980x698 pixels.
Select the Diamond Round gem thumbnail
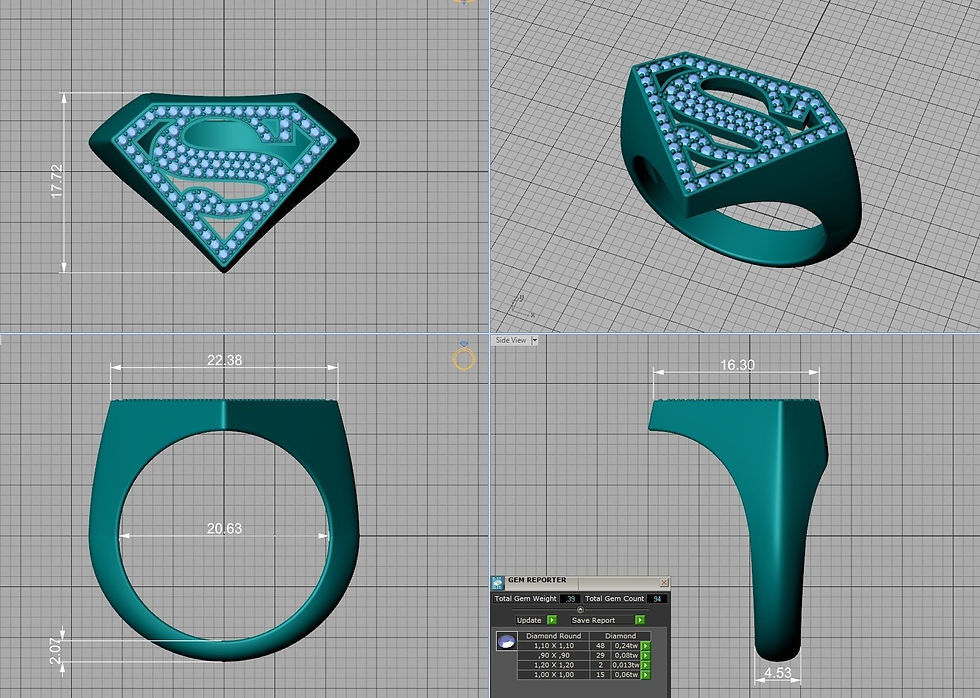coord(506,641)
